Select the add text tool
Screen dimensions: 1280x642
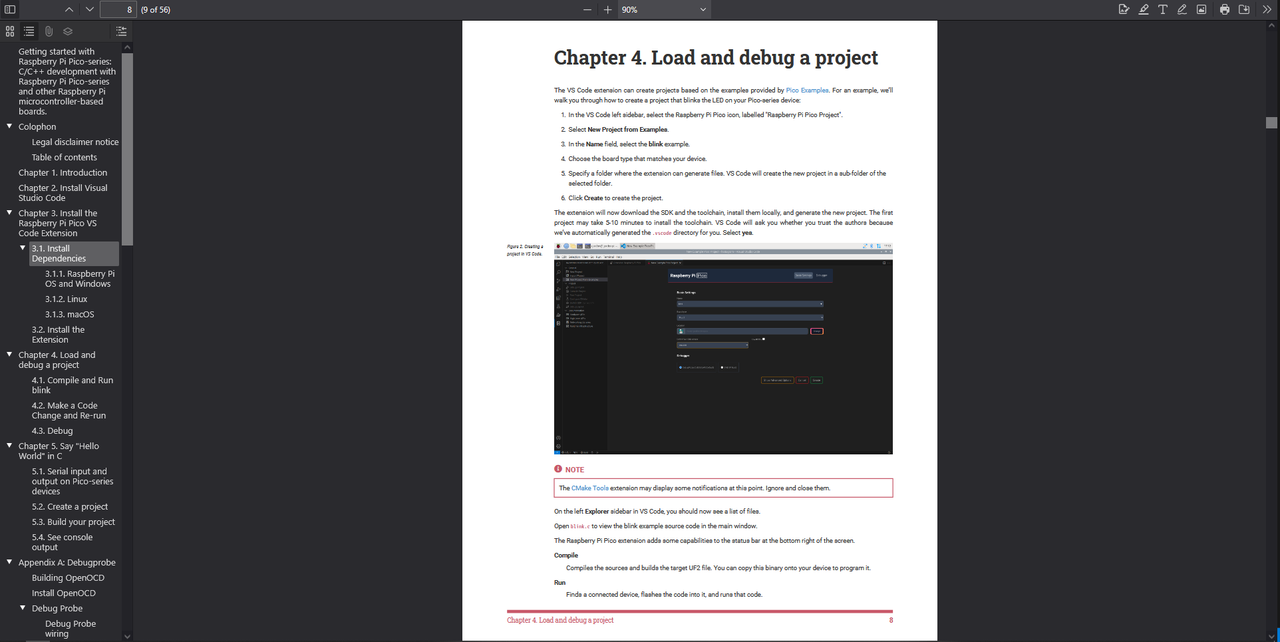pyautogui.click(x=1162, y=9)
